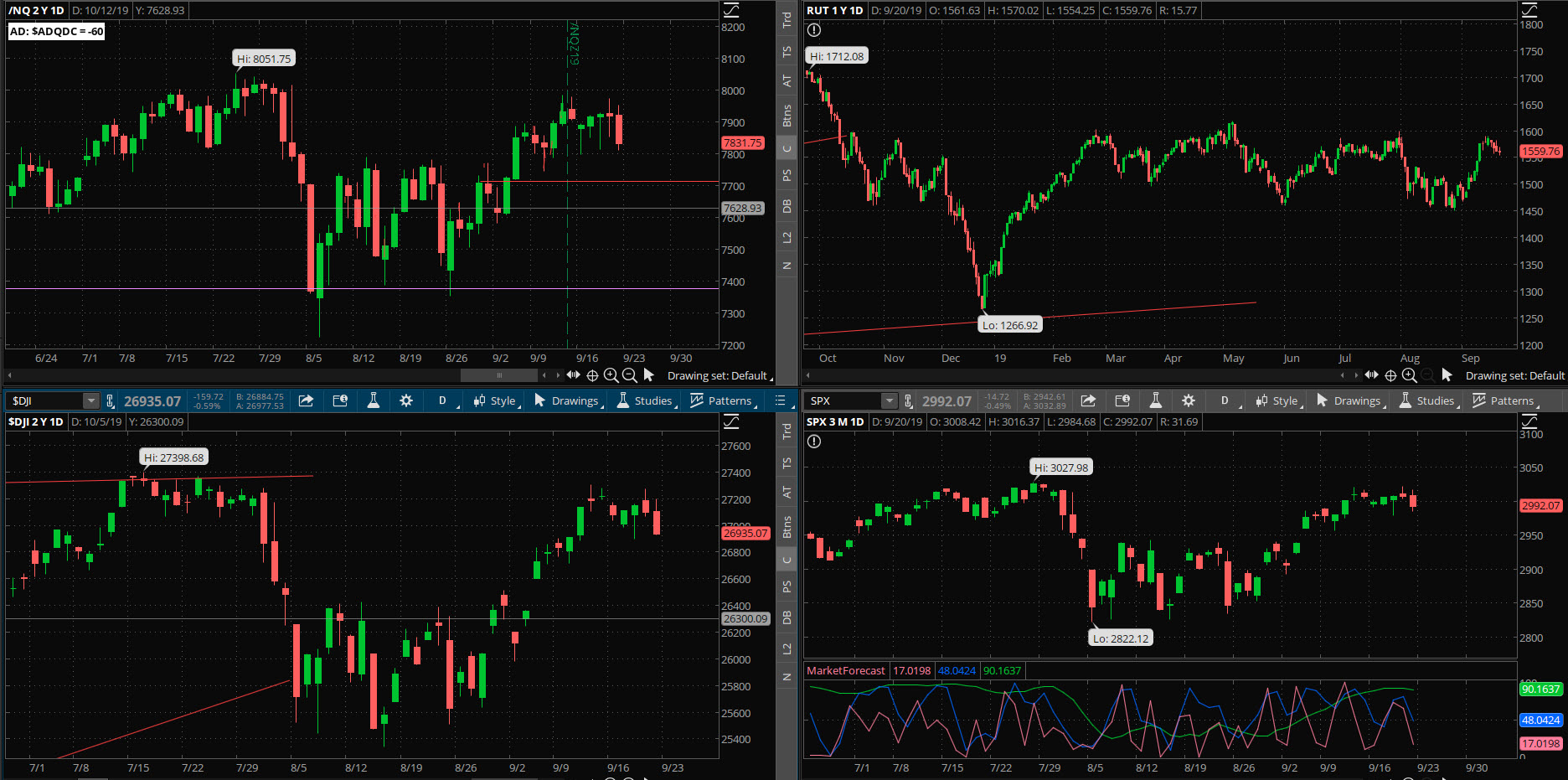1568x780 pixels.
Task: Click the Lo: 1266.92 bubble on RUT chart
Action: click(x=1010, y=325)
